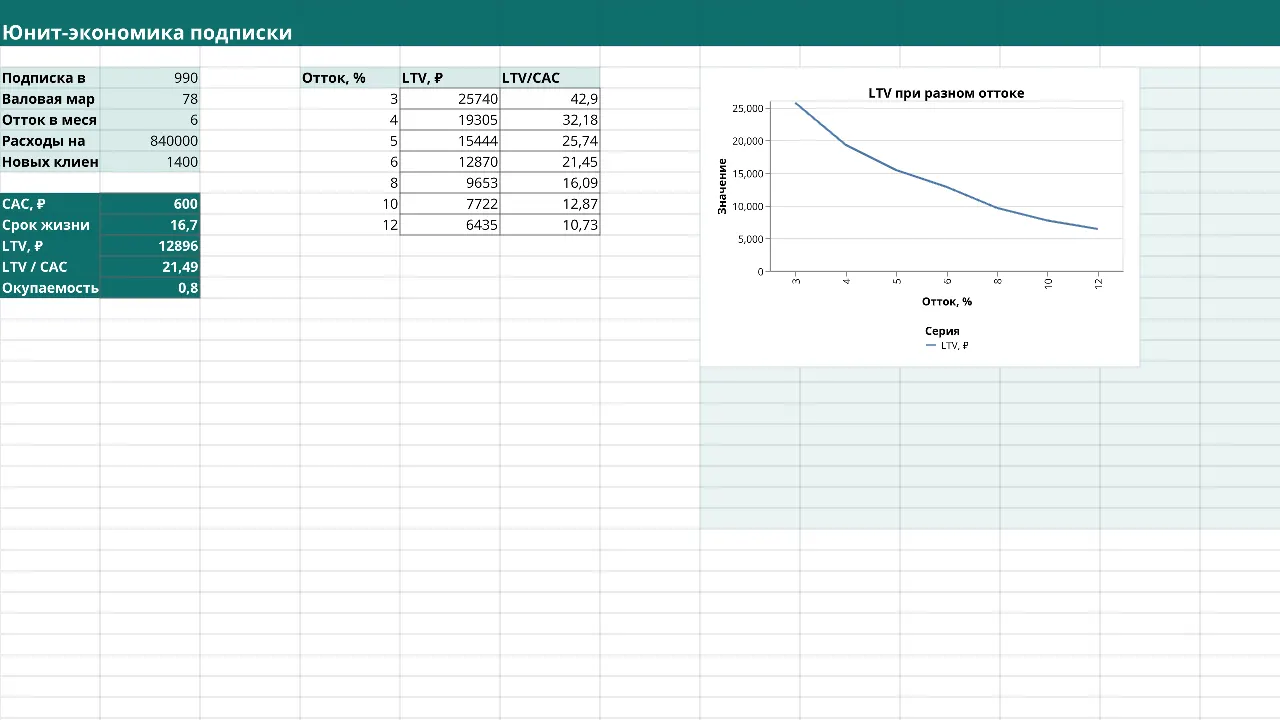Select the new clients value 1400

pos(150,162)
